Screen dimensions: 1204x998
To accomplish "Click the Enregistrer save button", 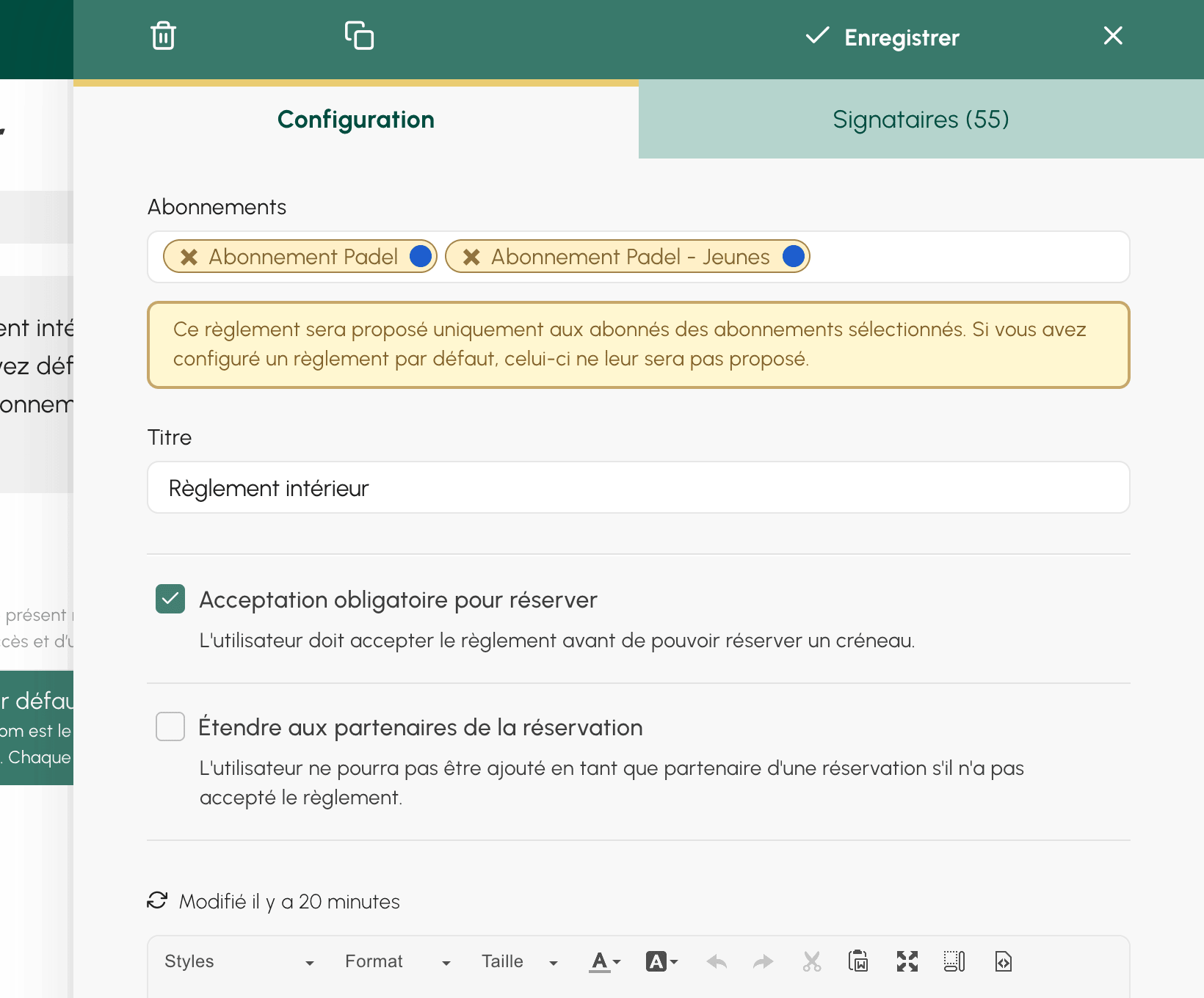I will pos(882,37).
